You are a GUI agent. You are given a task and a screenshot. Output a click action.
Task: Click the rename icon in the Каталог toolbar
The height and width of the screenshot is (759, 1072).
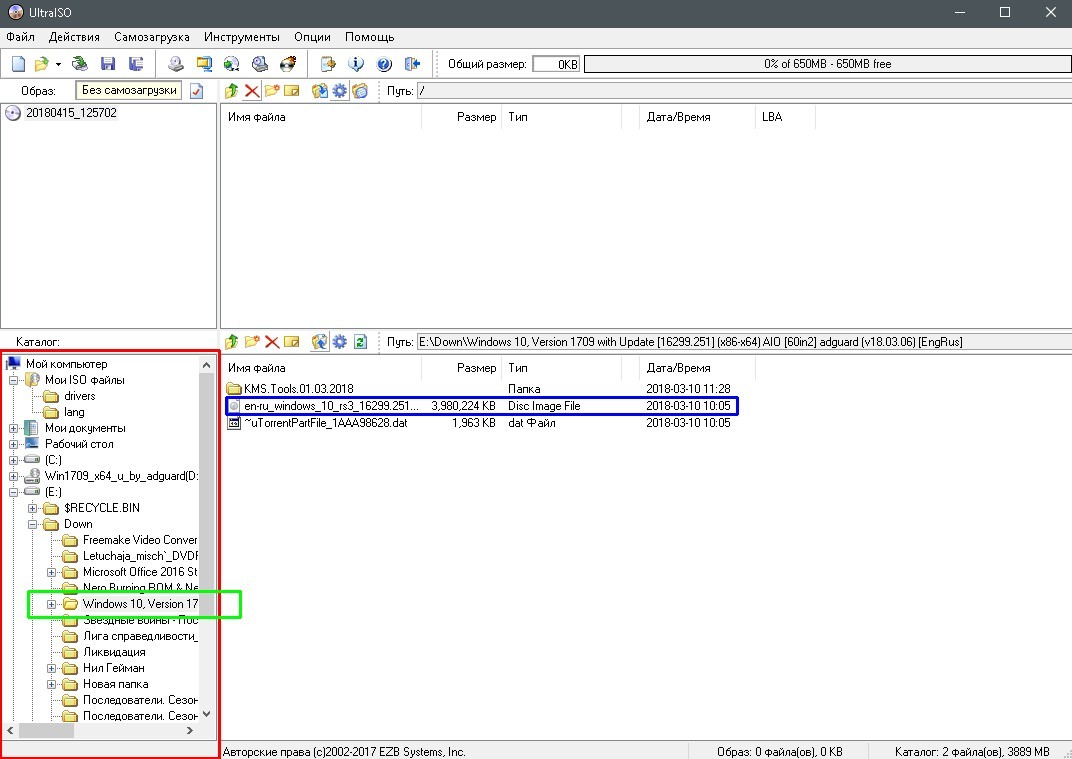[x=292, y=342]
